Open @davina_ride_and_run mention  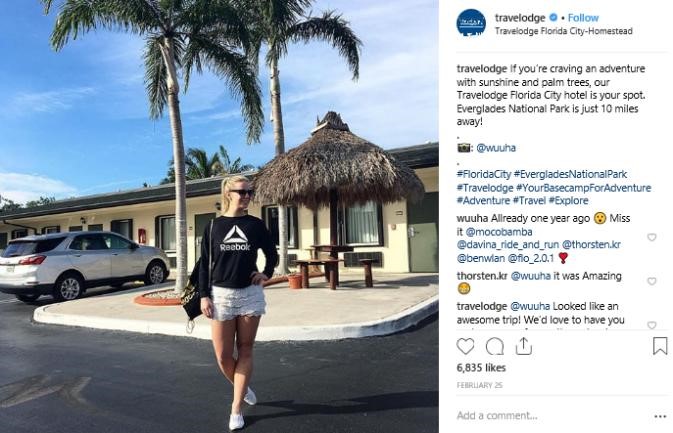[x=508, y=245]
